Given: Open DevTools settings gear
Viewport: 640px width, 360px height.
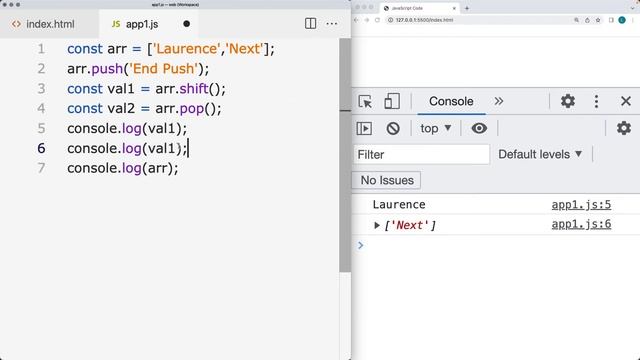Looking at the screenshot, I should click(x=568, y=101).
